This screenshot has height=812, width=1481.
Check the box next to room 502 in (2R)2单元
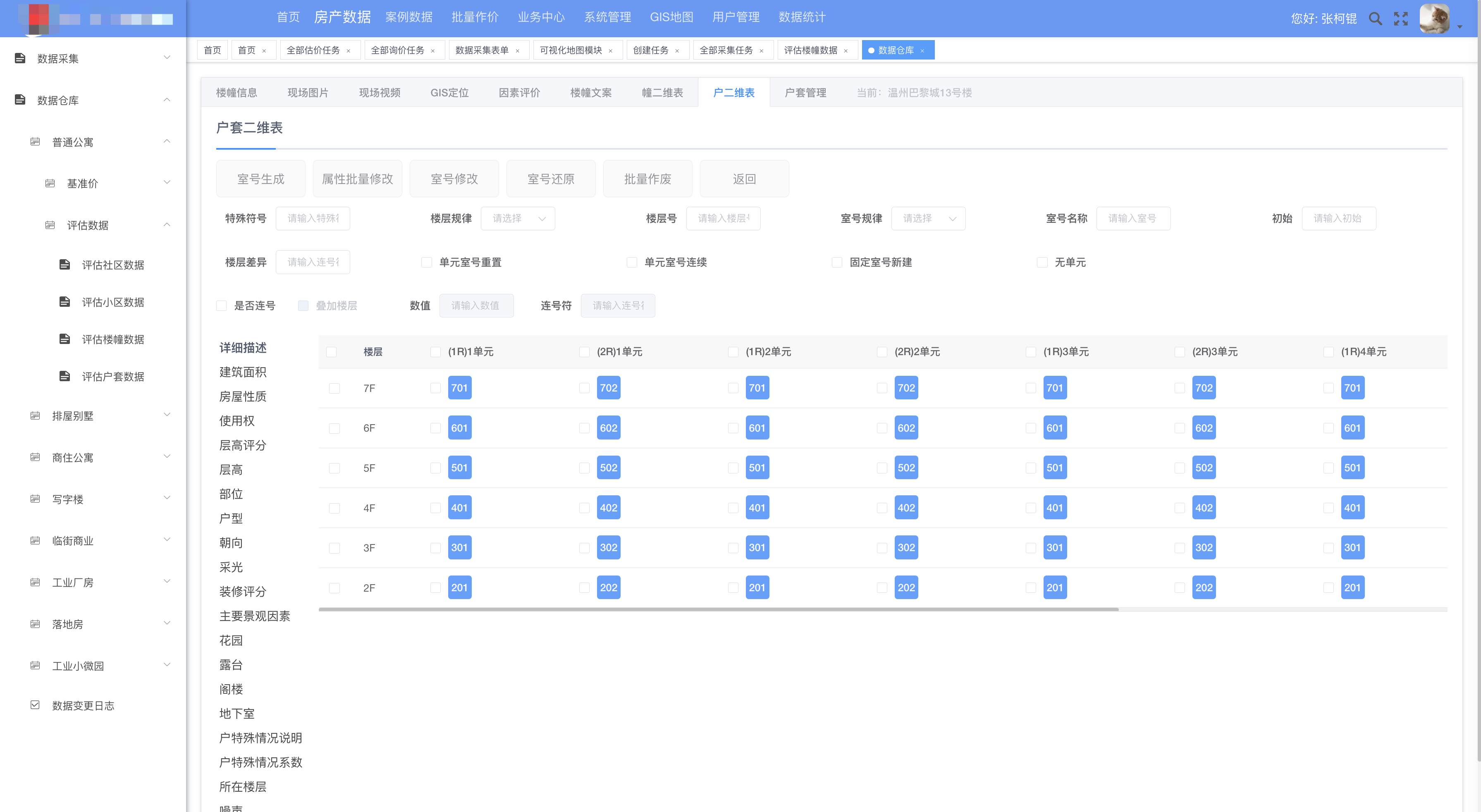(882, 468)
